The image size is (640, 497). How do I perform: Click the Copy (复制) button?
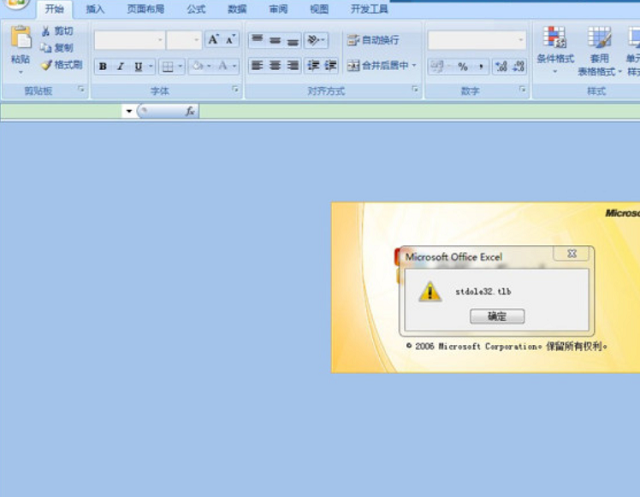(x=57, y=48)
